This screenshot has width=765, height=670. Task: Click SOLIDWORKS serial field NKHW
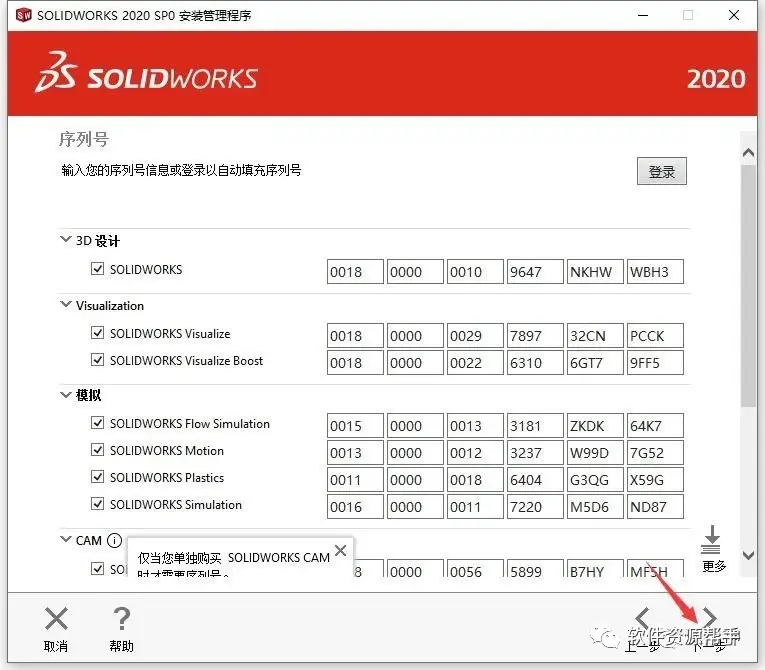(595, 271)
